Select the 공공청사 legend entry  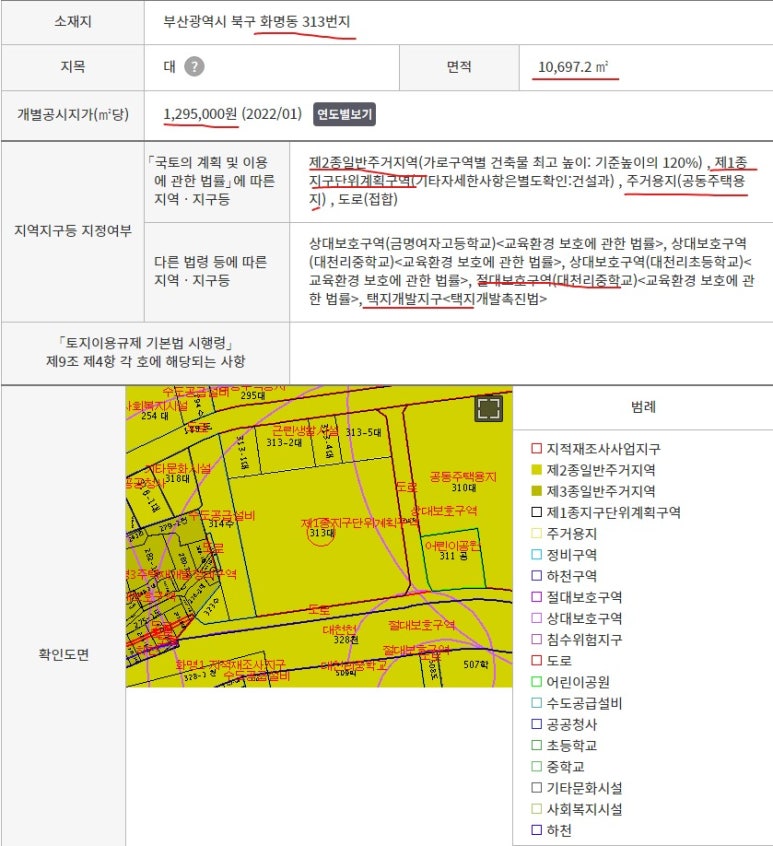[564, 724]
